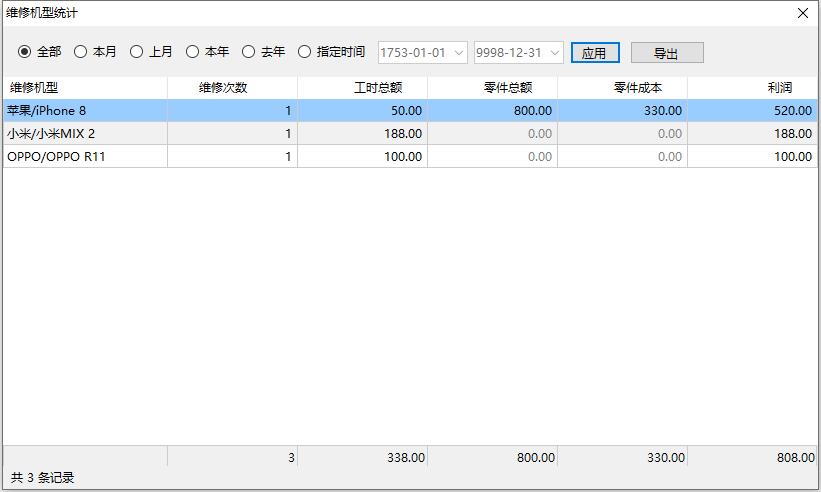Click the 利润 column header

click(x=752, y=87)
